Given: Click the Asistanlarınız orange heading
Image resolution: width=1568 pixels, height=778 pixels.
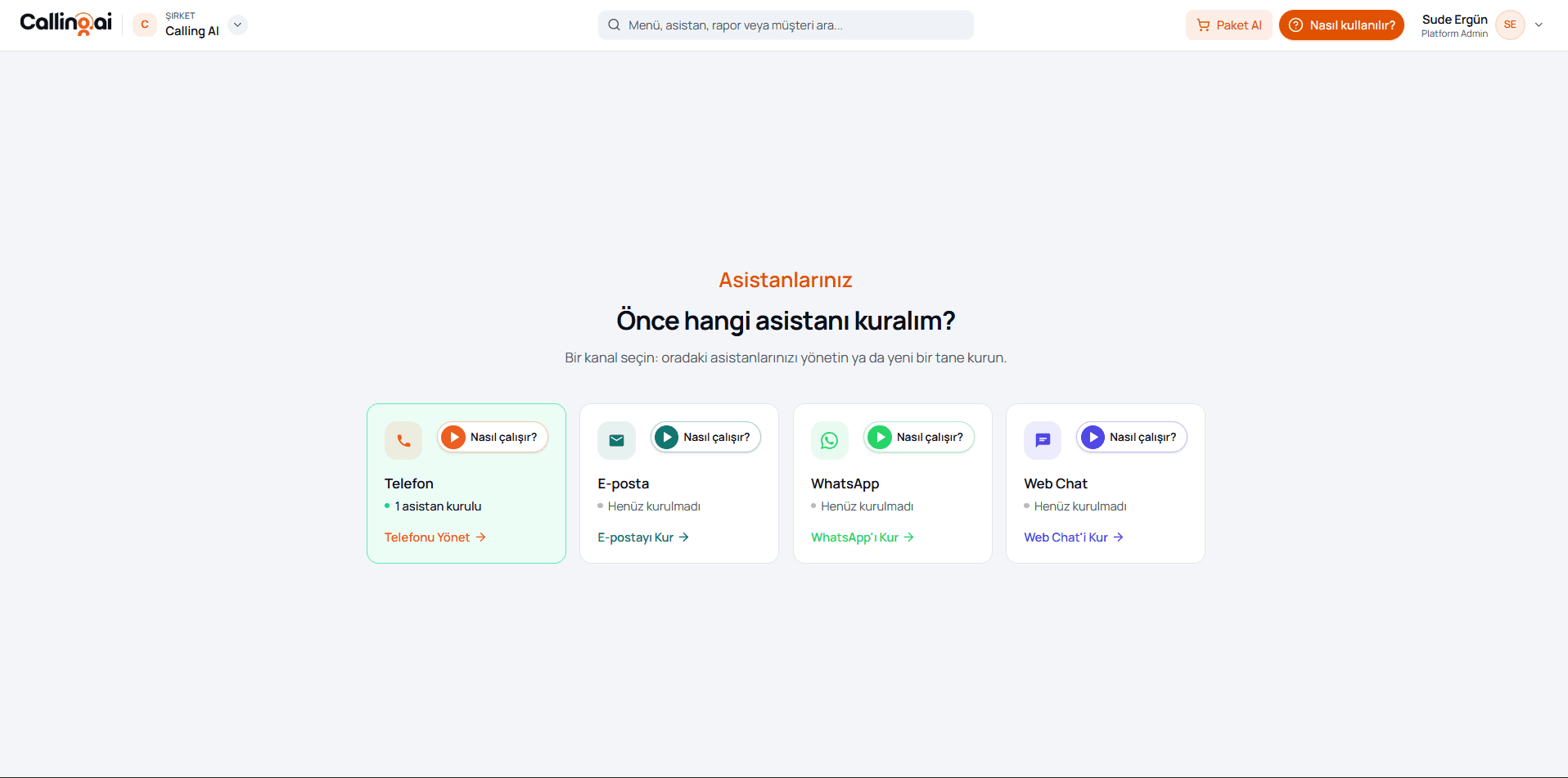Looking at the screenshot, I should (786, 280).
